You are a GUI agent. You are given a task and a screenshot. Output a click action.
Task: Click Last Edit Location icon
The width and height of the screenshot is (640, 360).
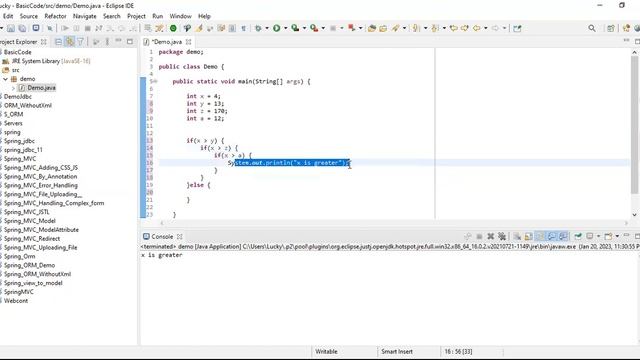(x=453, y=28)
